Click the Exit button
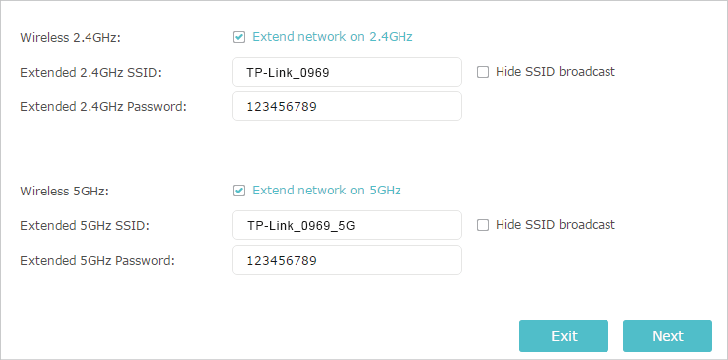The width and height of the screenshot is (728, 360). pyautogui.click(x=563, y=336)
